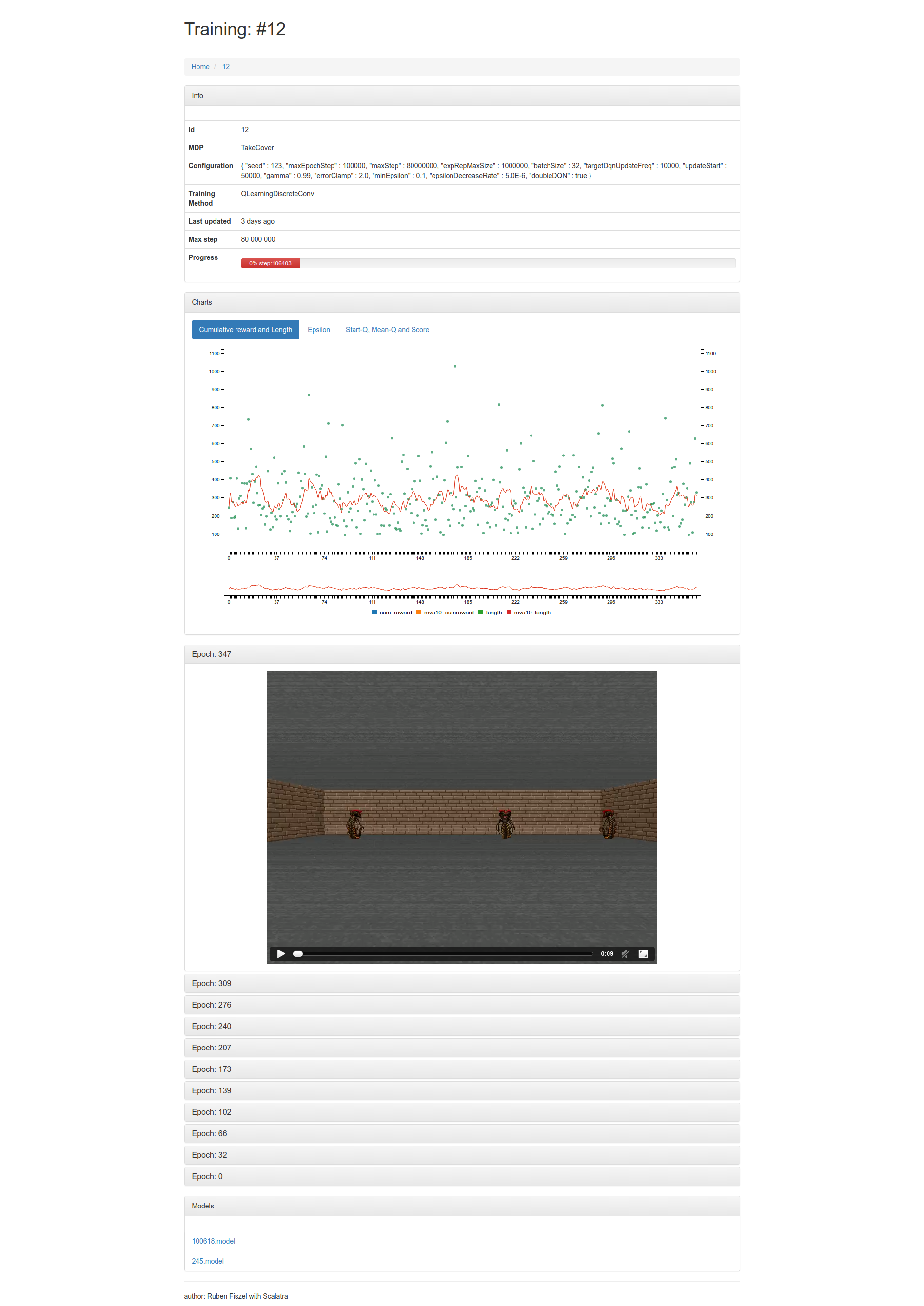Viewport: 924px width, 1306px height.
Task: Expand the Epoch: 0 panel
Action: coord(462,1176)
